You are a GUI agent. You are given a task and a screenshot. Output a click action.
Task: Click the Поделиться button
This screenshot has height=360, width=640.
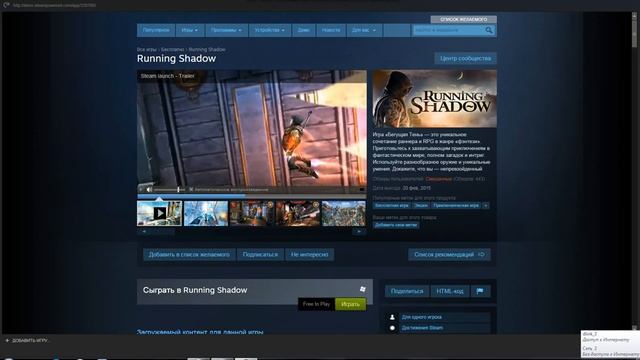pos(407,291)
